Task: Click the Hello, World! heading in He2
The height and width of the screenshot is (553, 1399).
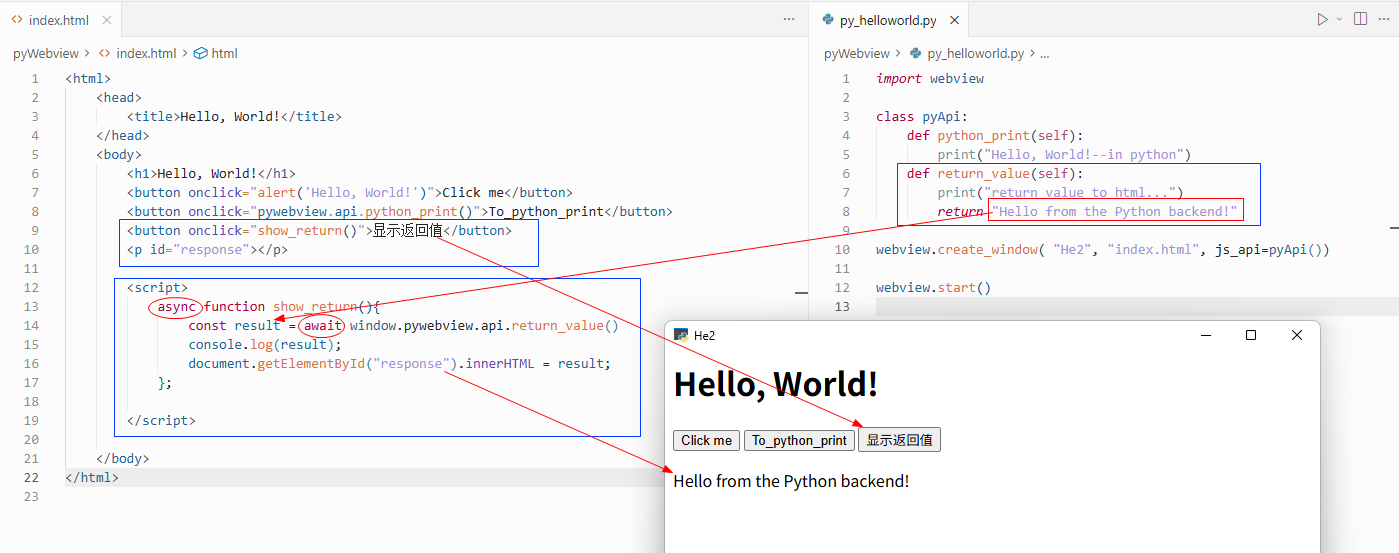Action: (x=776, y=384)
